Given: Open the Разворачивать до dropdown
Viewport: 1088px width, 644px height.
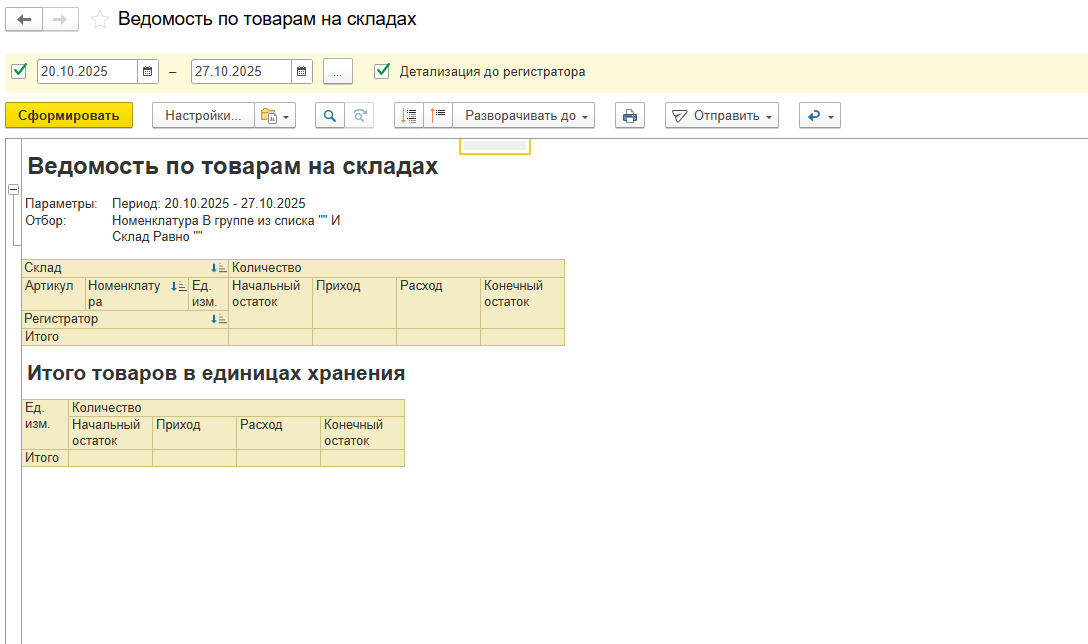Looking at the screenshot, I should coord(524,116).
